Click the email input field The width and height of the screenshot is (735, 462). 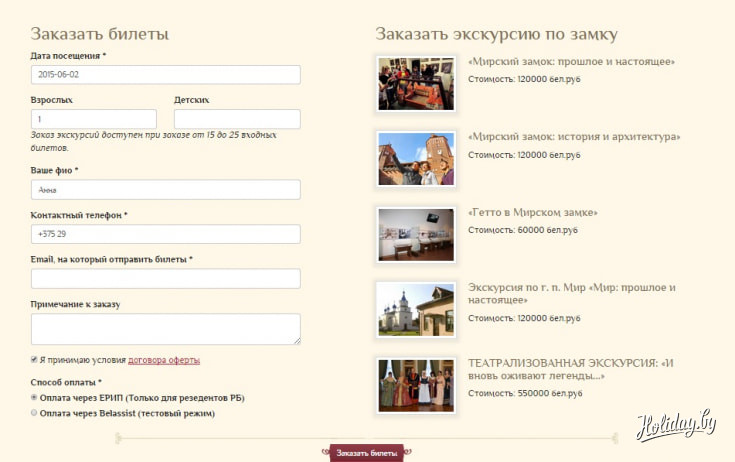[x=165, y=278]
